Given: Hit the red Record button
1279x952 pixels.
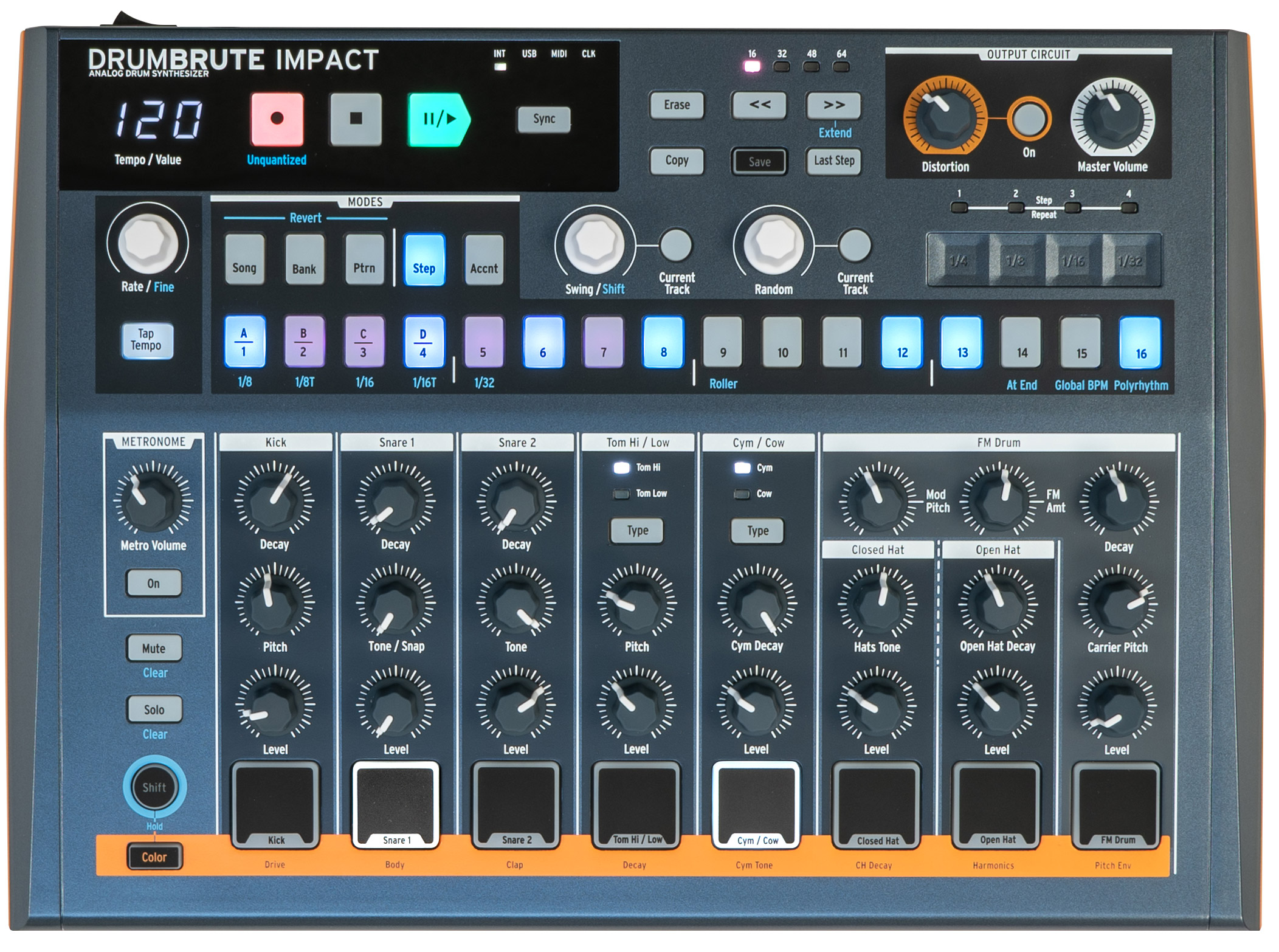Looking at the screenshot, I should 277,119.
